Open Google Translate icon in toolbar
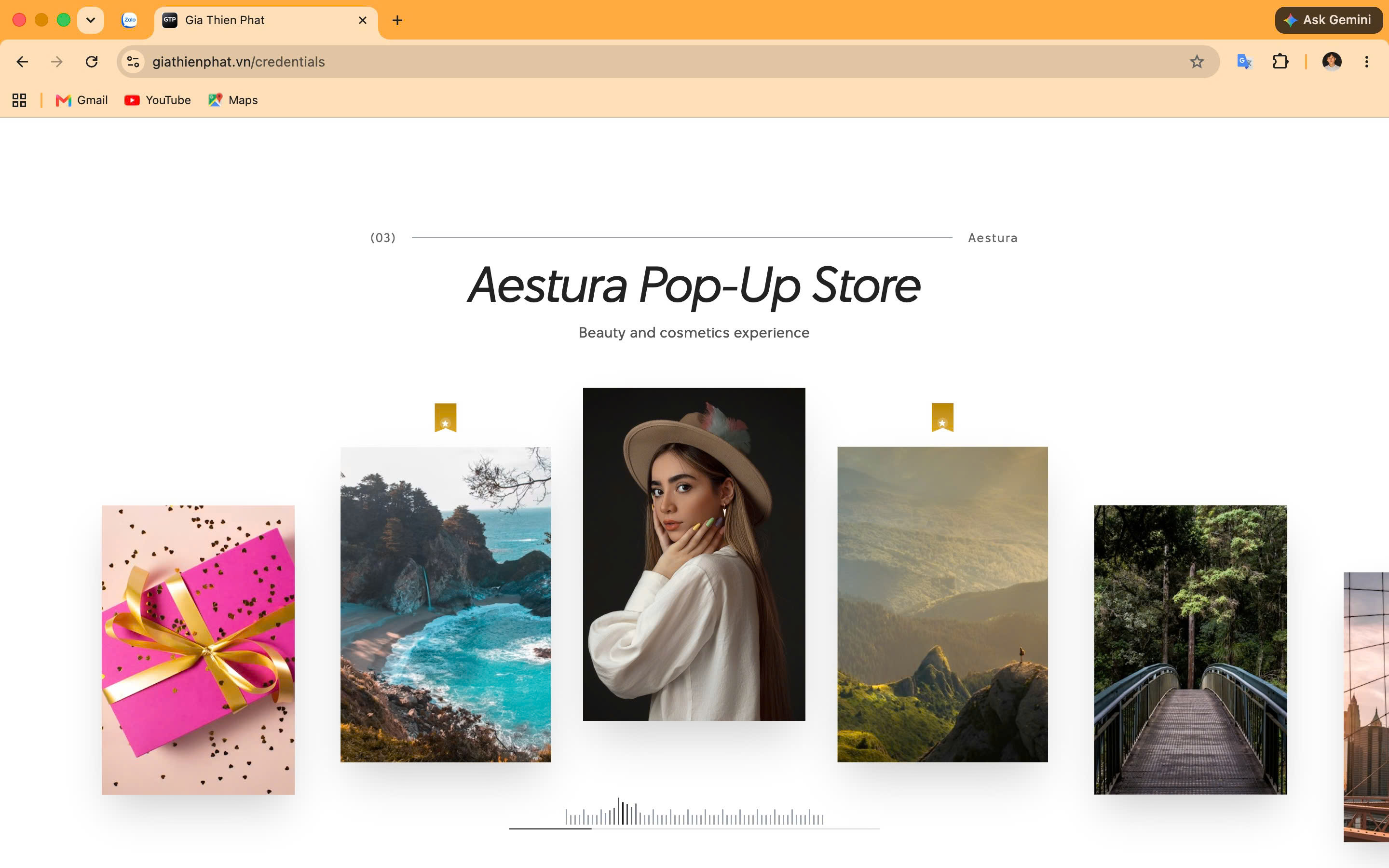Image resolution: width=1389 pixels, height=868 pixels. (1244, 61)
